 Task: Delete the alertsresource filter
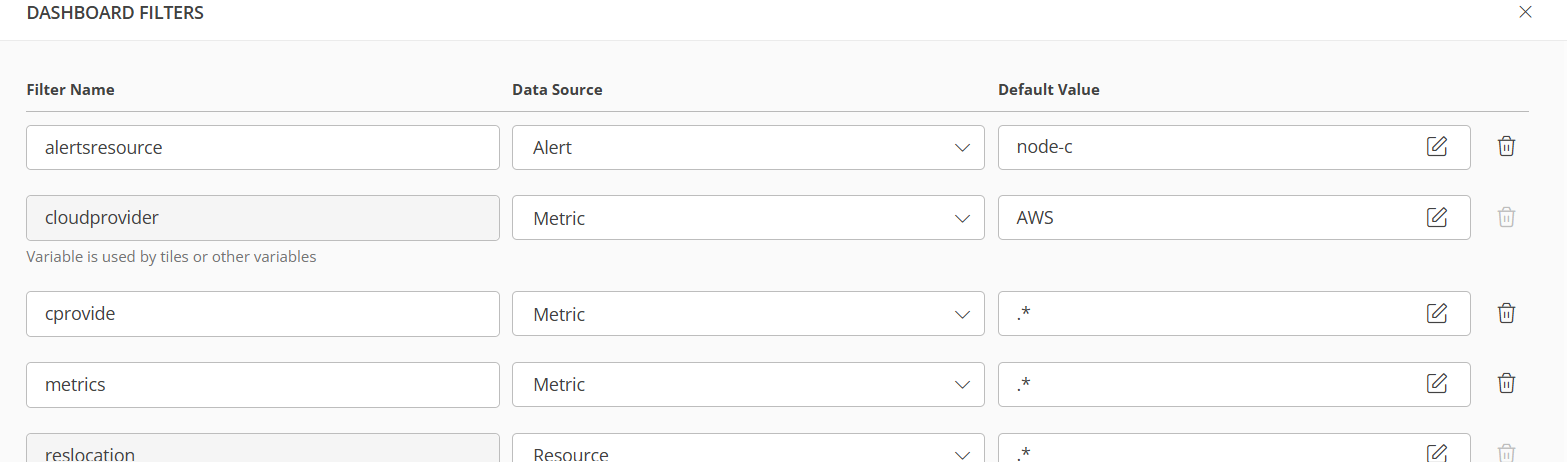pyautogui.click(x=1506, y=147)
